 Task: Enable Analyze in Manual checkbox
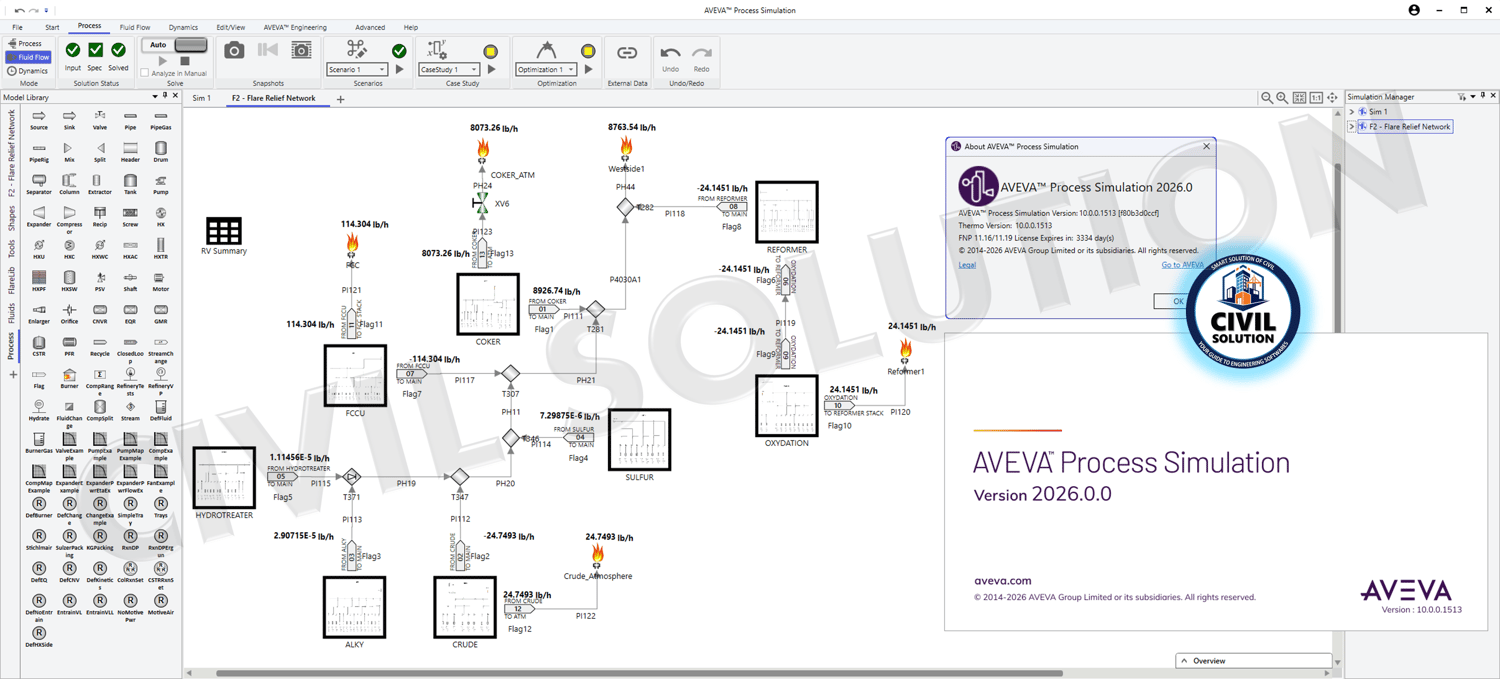click(145, 73)
